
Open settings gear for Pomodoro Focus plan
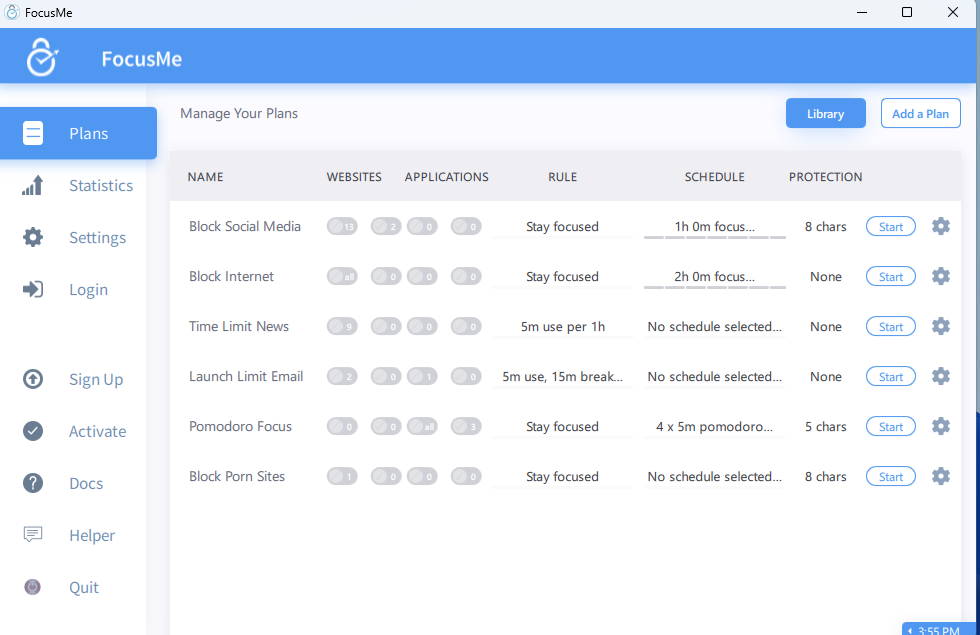click(940, 426)
